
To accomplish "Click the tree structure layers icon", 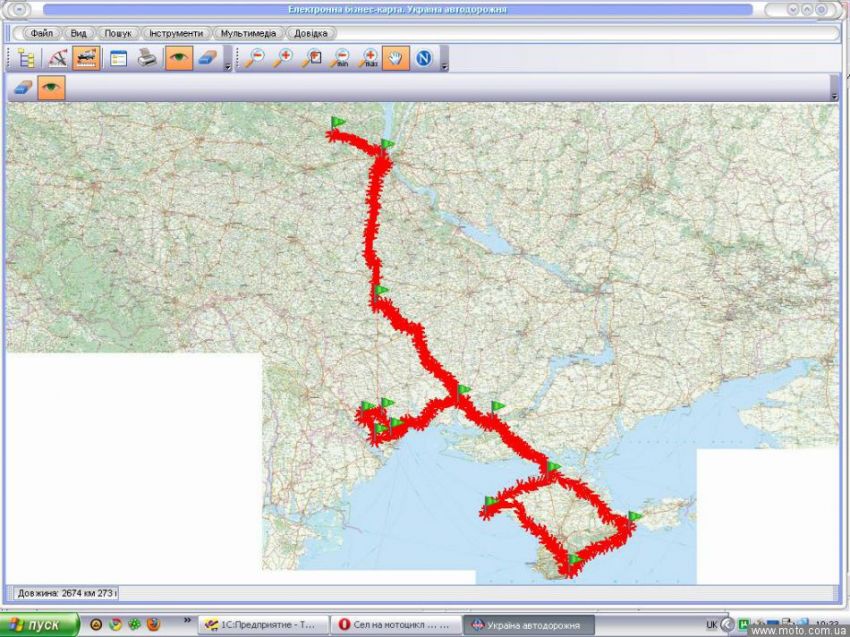I will coord(27,58).
